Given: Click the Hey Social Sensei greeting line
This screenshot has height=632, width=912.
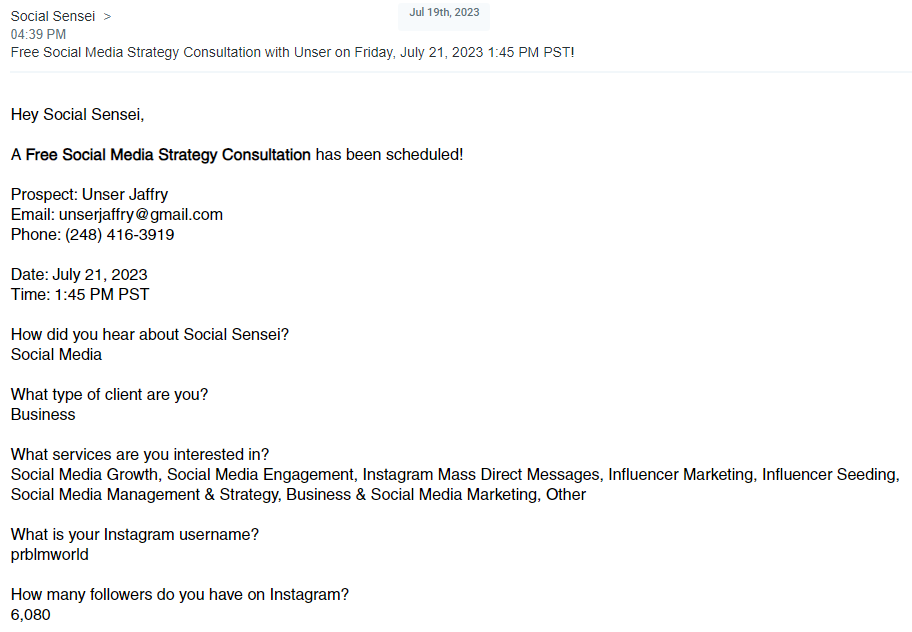Looking at the screenshot, I should [77, 115].
